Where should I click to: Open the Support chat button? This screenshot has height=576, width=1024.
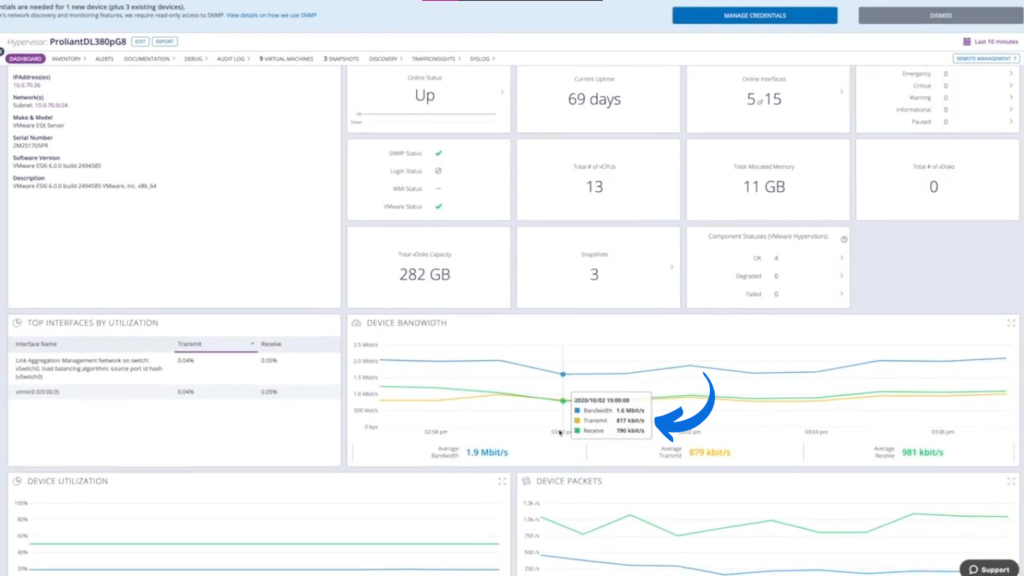[x=989, y=569]
